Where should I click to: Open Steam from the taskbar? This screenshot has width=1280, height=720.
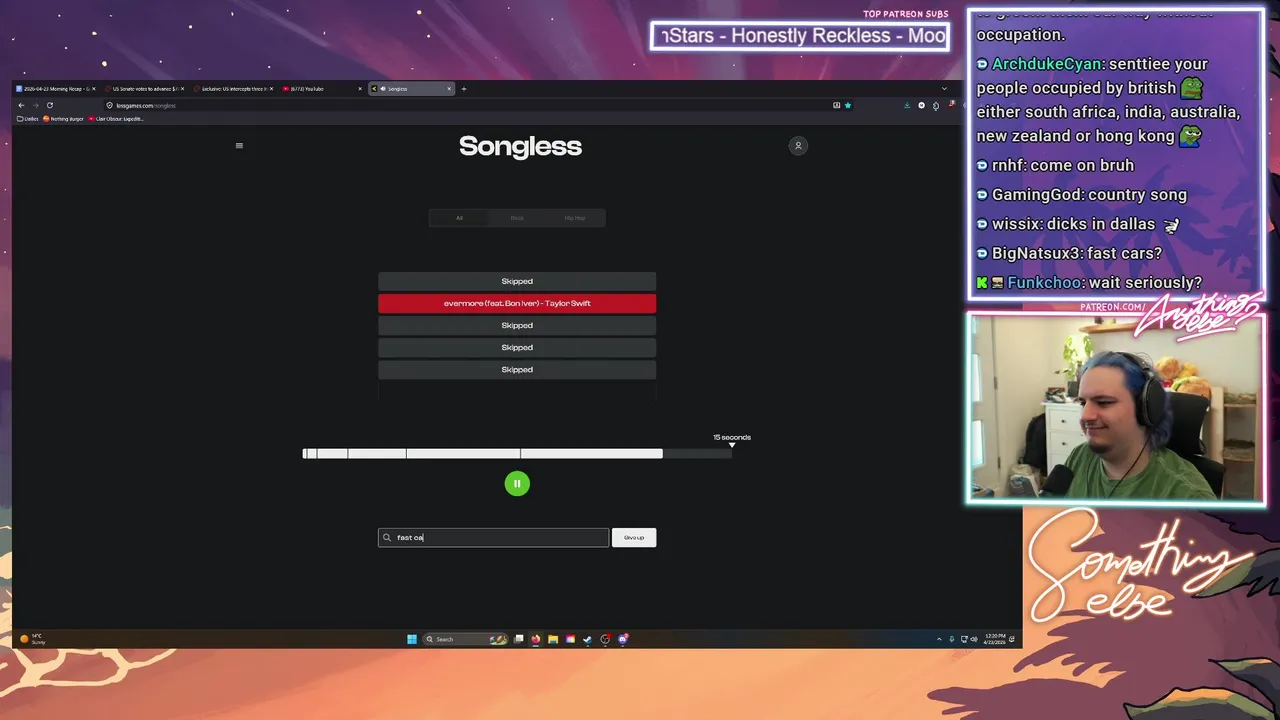(x=587, y=639)
